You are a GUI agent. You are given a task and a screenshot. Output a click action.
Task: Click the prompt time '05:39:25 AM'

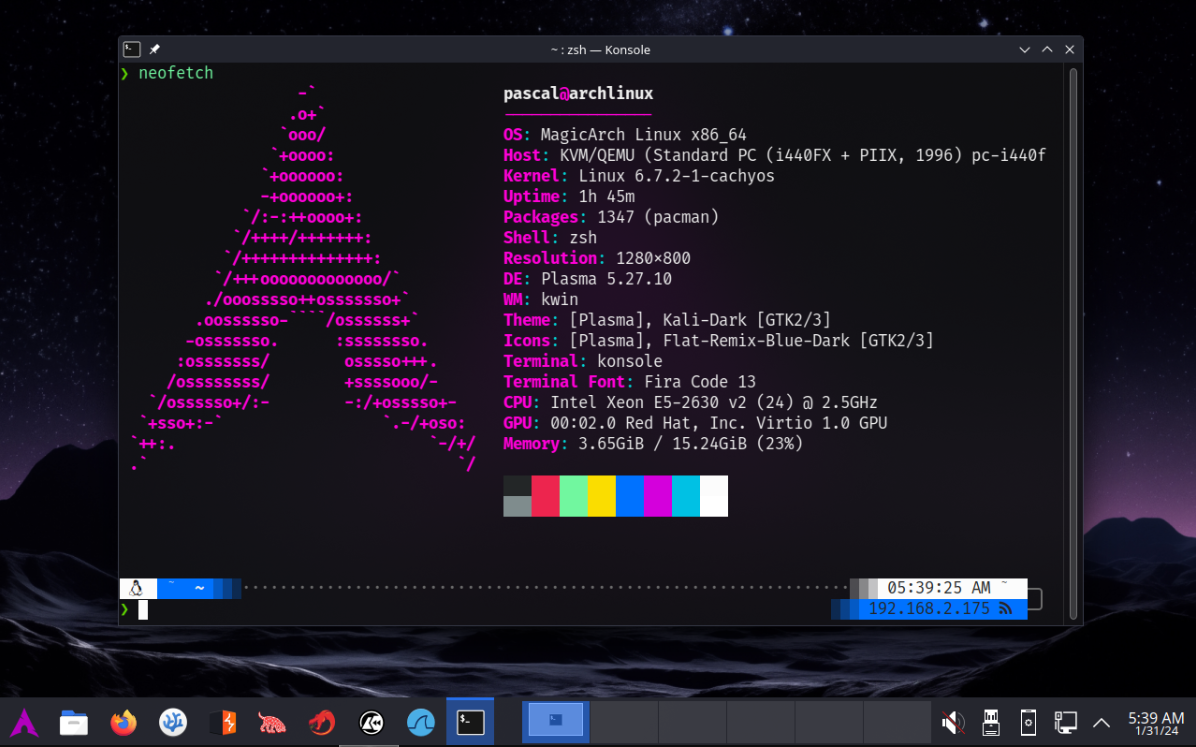(938, 588)
